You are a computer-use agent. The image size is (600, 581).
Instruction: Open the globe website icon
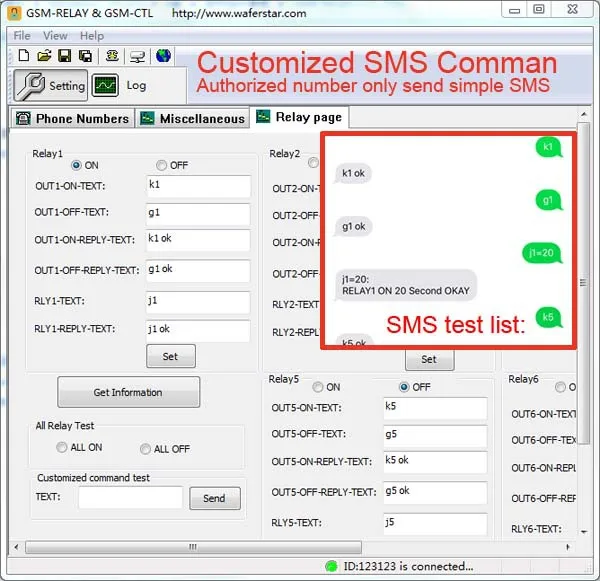(x=163, y=56)
